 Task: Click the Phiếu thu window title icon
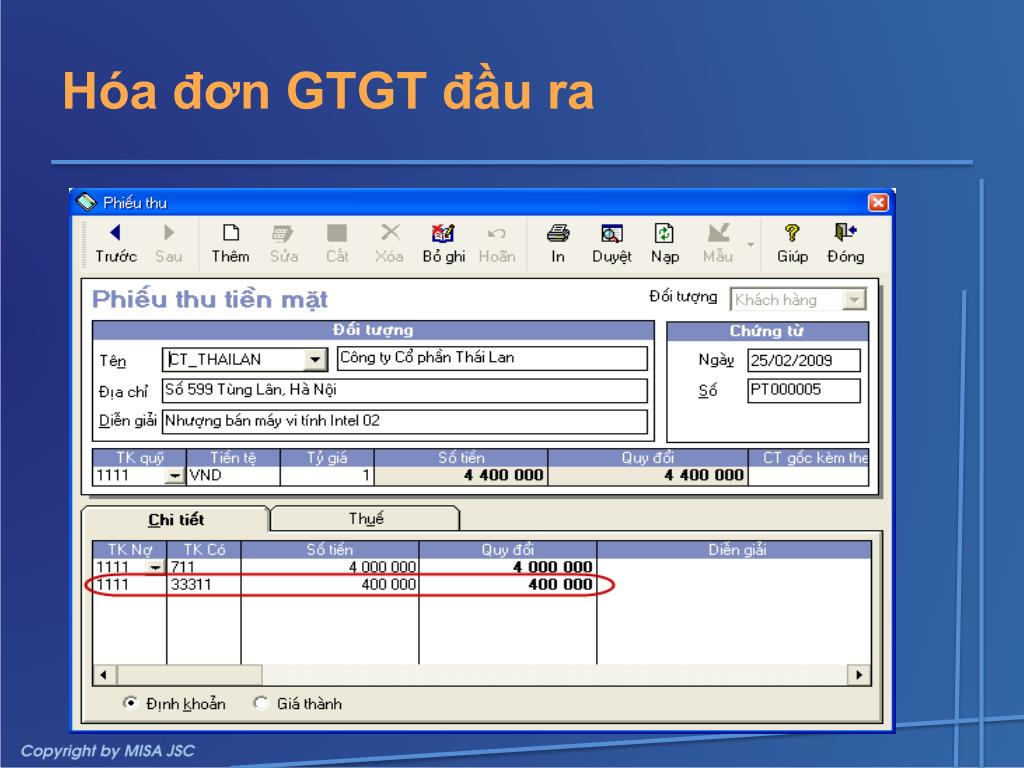pos(86,202)
